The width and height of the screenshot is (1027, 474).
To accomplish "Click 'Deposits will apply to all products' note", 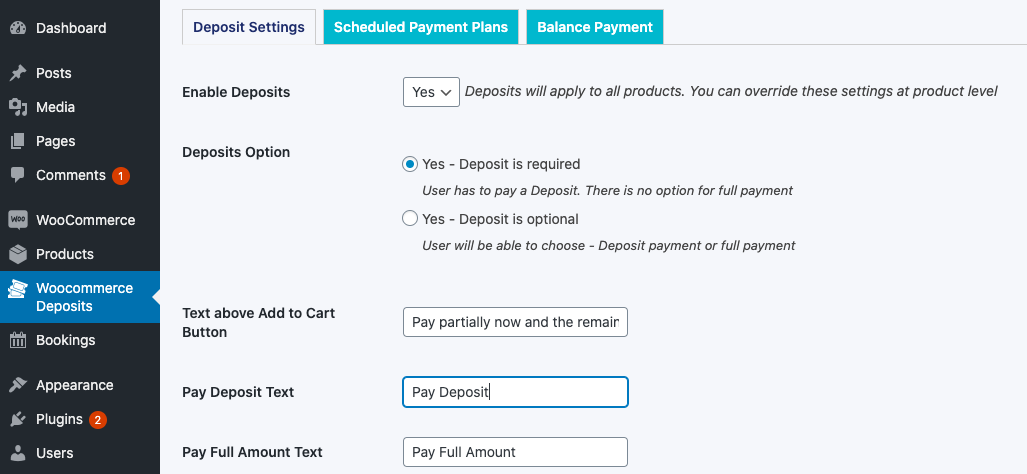I will 731,92.
